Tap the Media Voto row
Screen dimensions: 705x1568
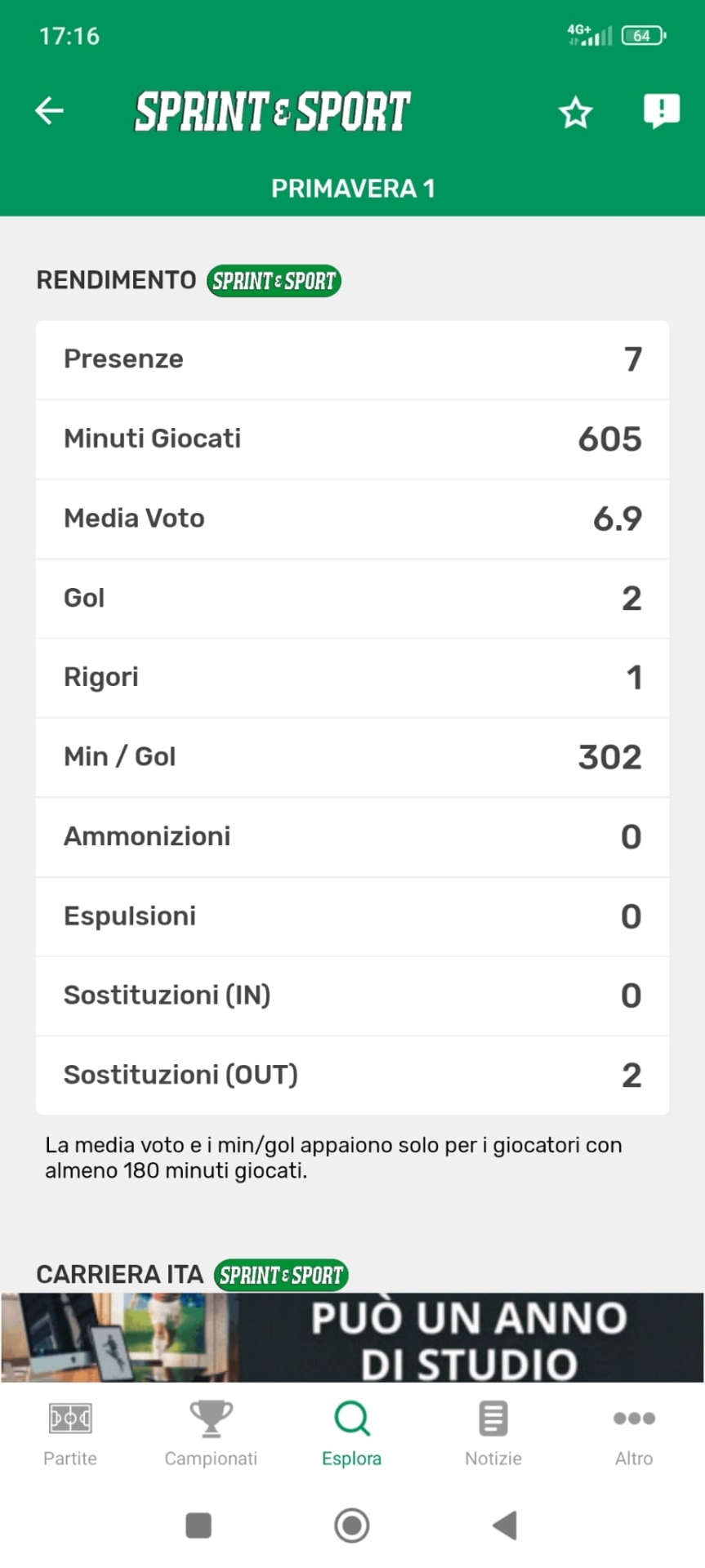352,519
